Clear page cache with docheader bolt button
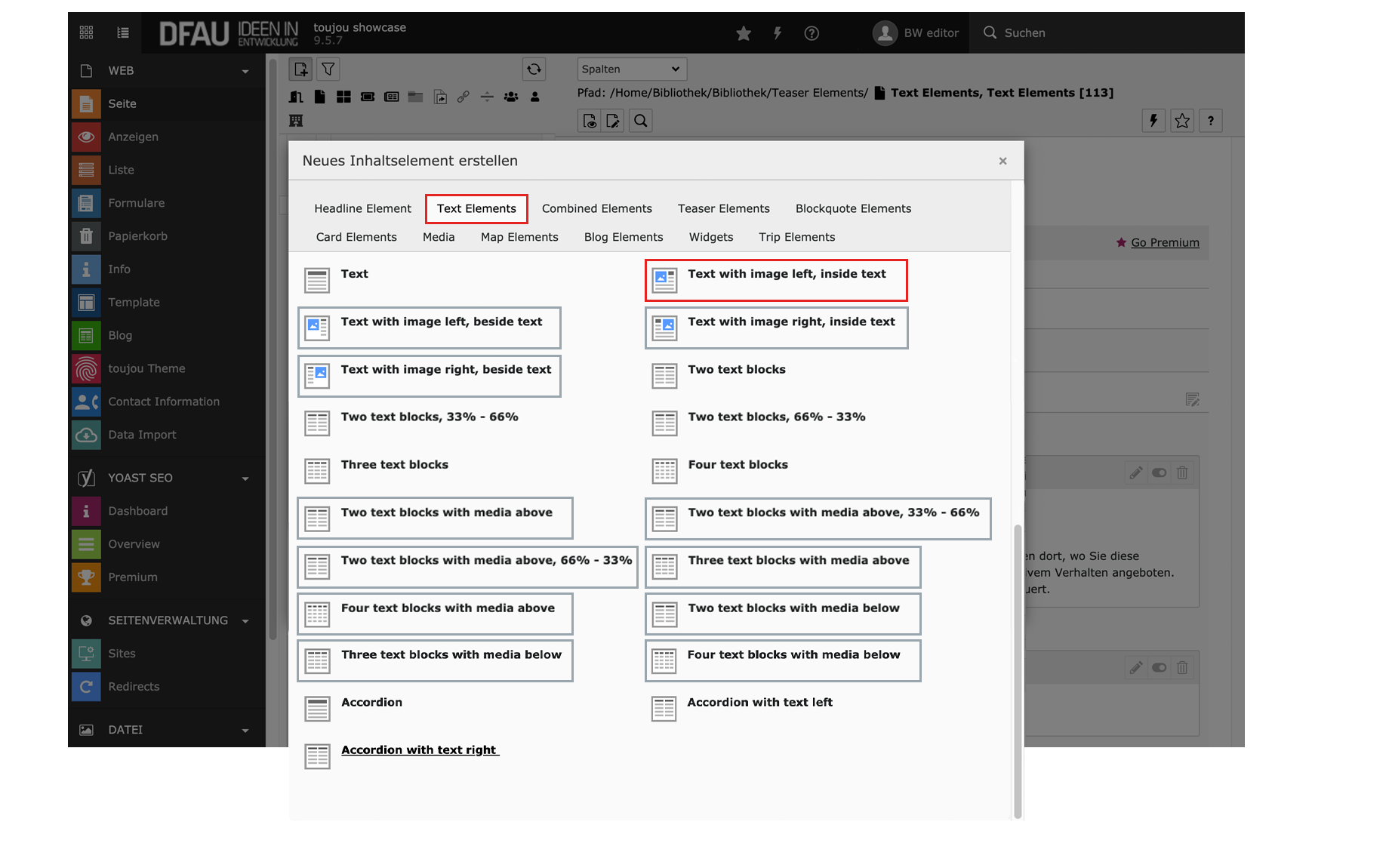Image resolution: width=1389 pixels, height=868 pixels. click(1153, 121)
